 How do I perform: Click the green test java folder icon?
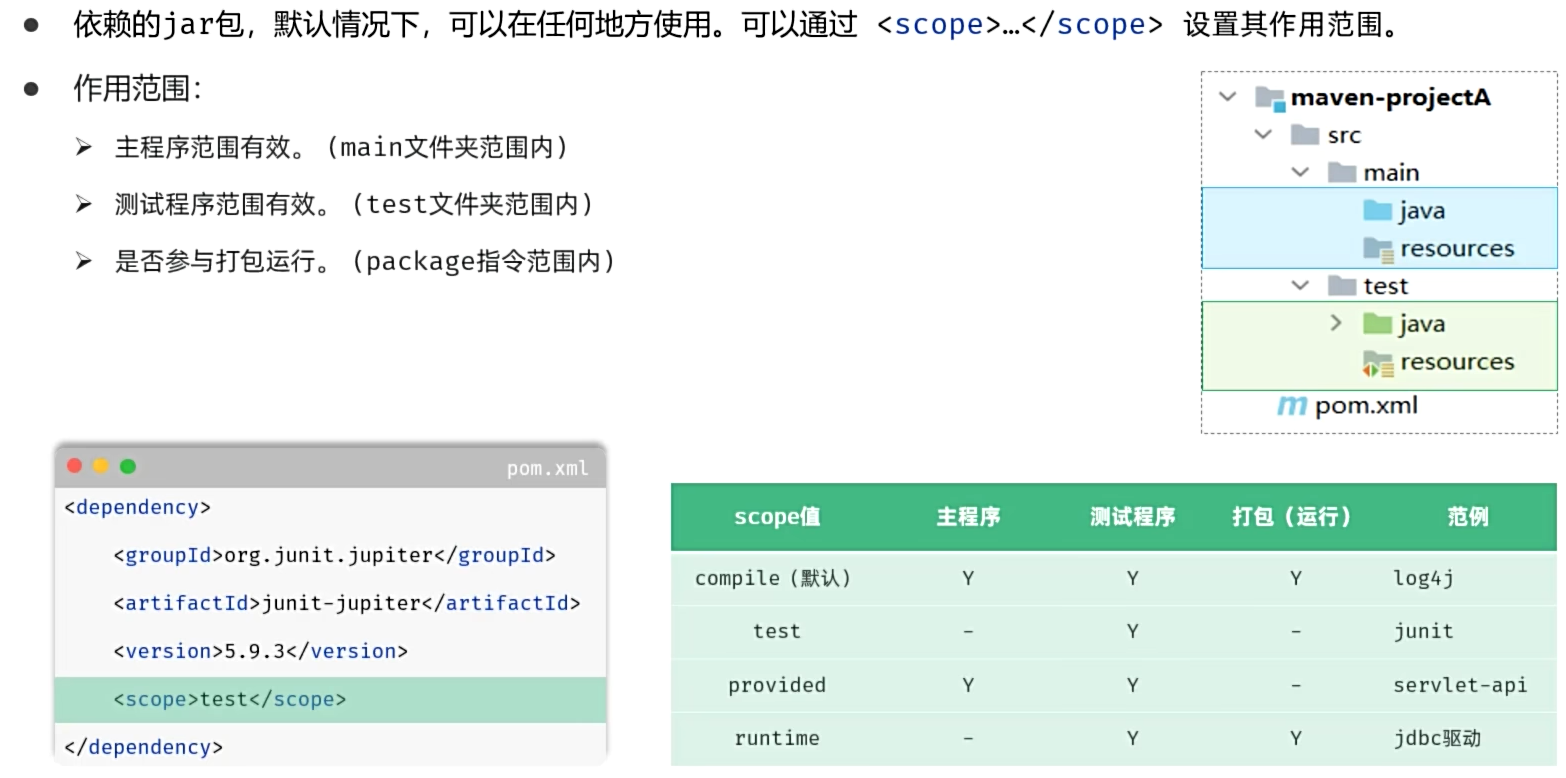(1377, 324)
